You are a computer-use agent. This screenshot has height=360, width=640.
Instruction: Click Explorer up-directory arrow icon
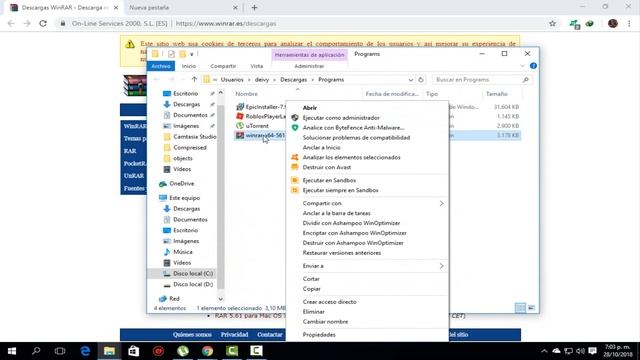pos(194,80)
